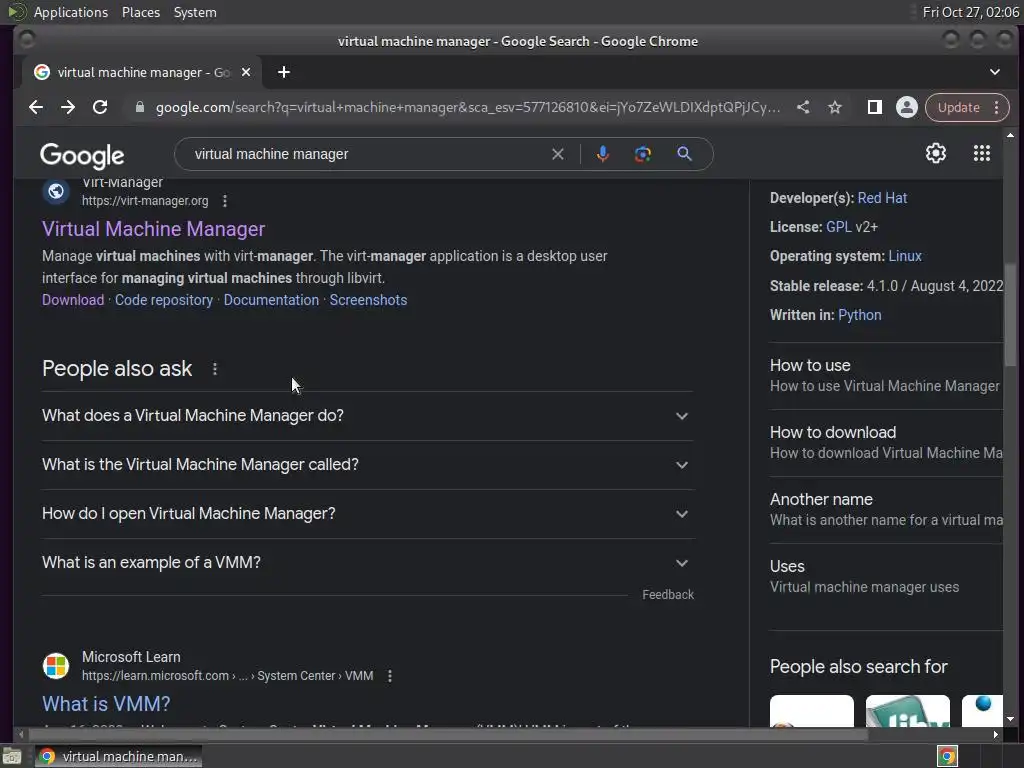1024x768 pixels.
Task: Click the Chrome address bar URL
Action: [468, 107]
